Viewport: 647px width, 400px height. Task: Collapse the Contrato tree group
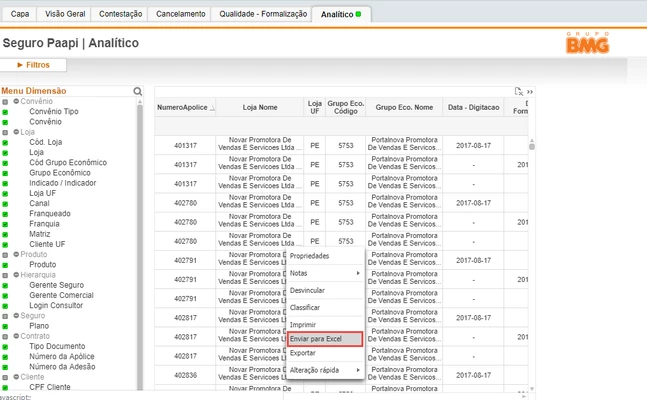16,336
